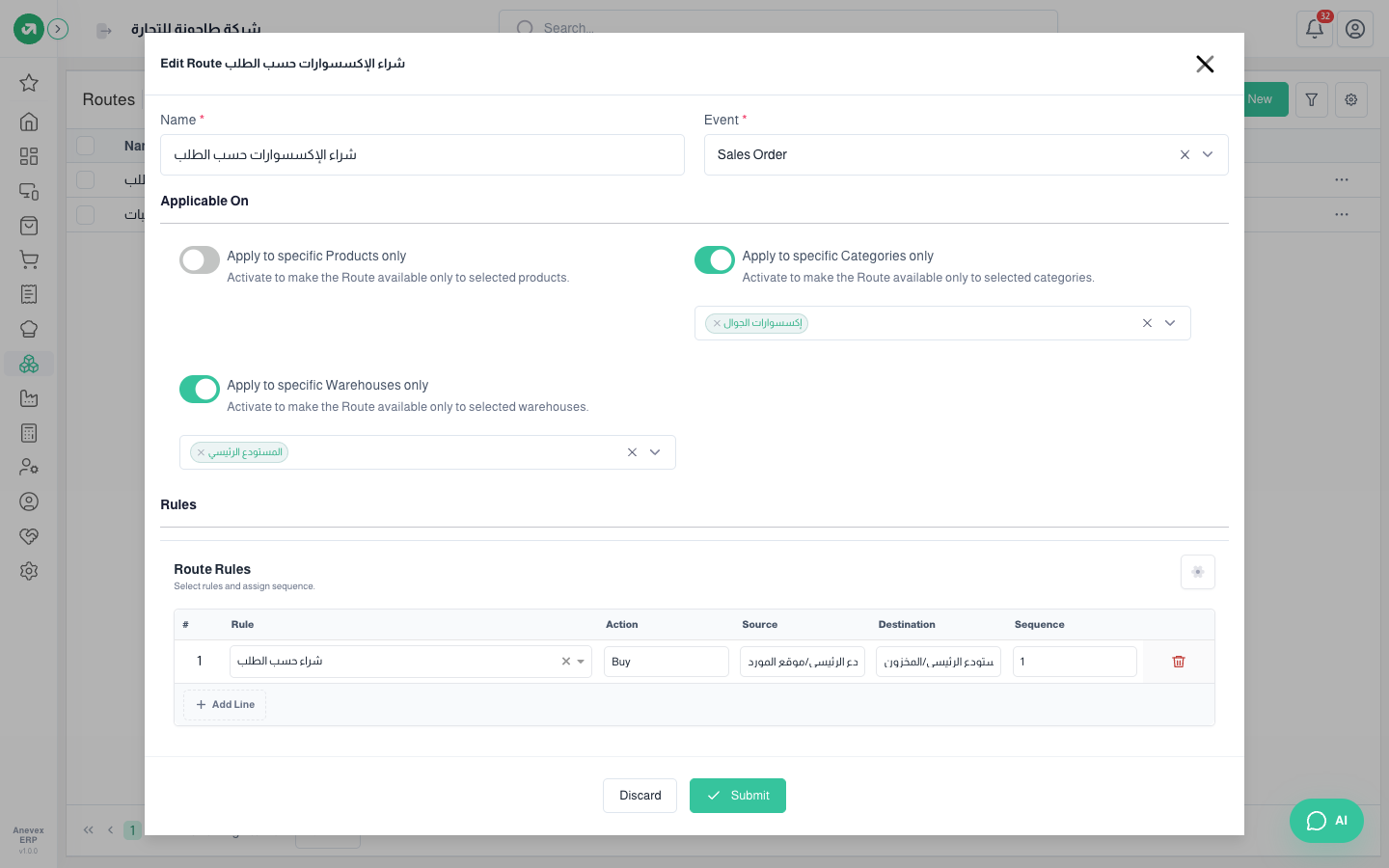Screen dimensions: 1389x868
Task: Open the user profile icon
Action: 1355,29
